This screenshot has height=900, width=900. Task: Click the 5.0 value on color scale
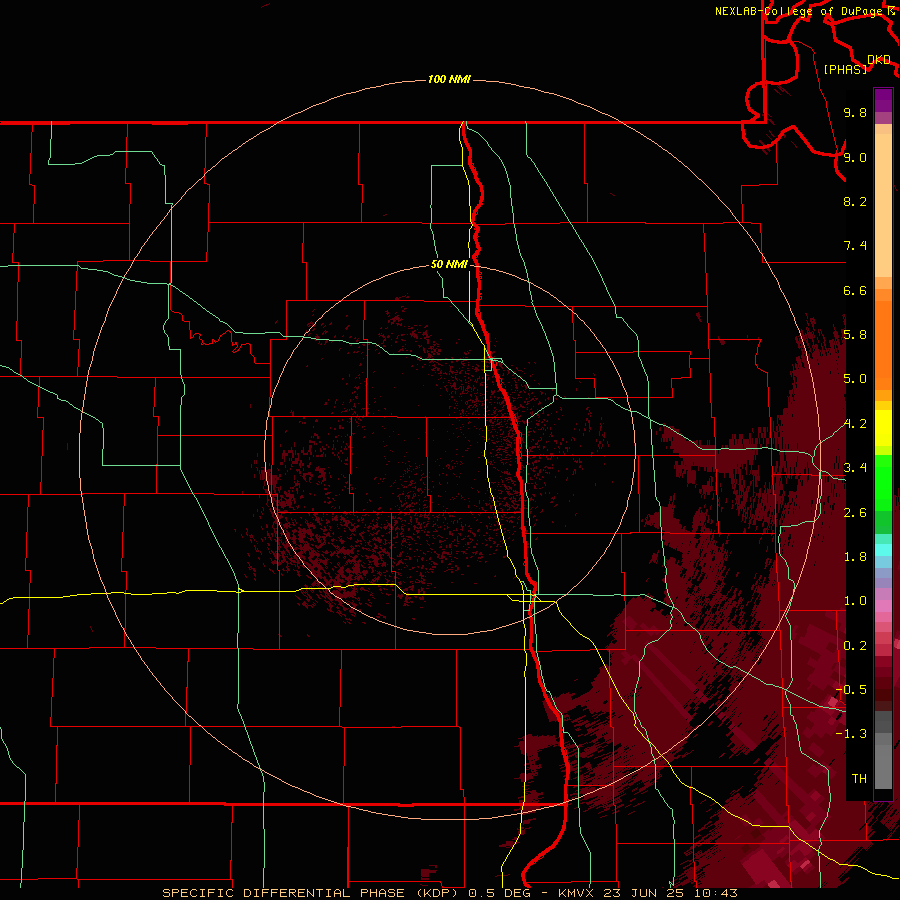tap(855, 379)
